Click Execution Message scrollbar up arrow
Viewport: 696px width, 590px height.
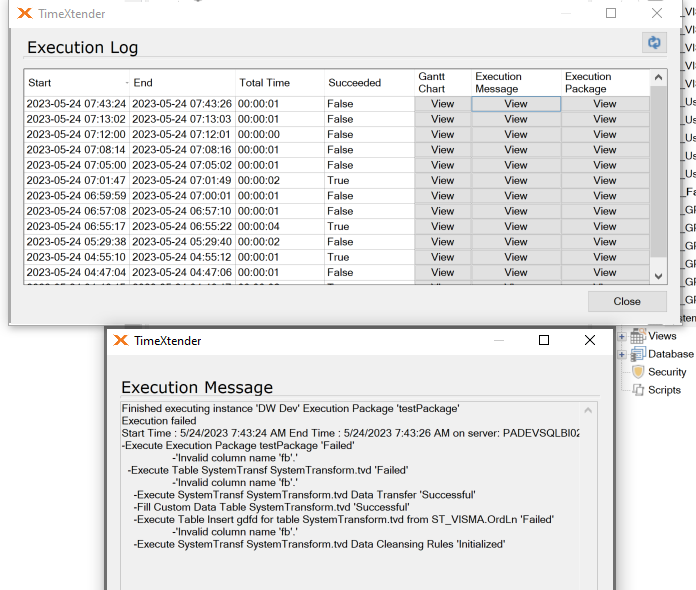[x=588, y=410]
